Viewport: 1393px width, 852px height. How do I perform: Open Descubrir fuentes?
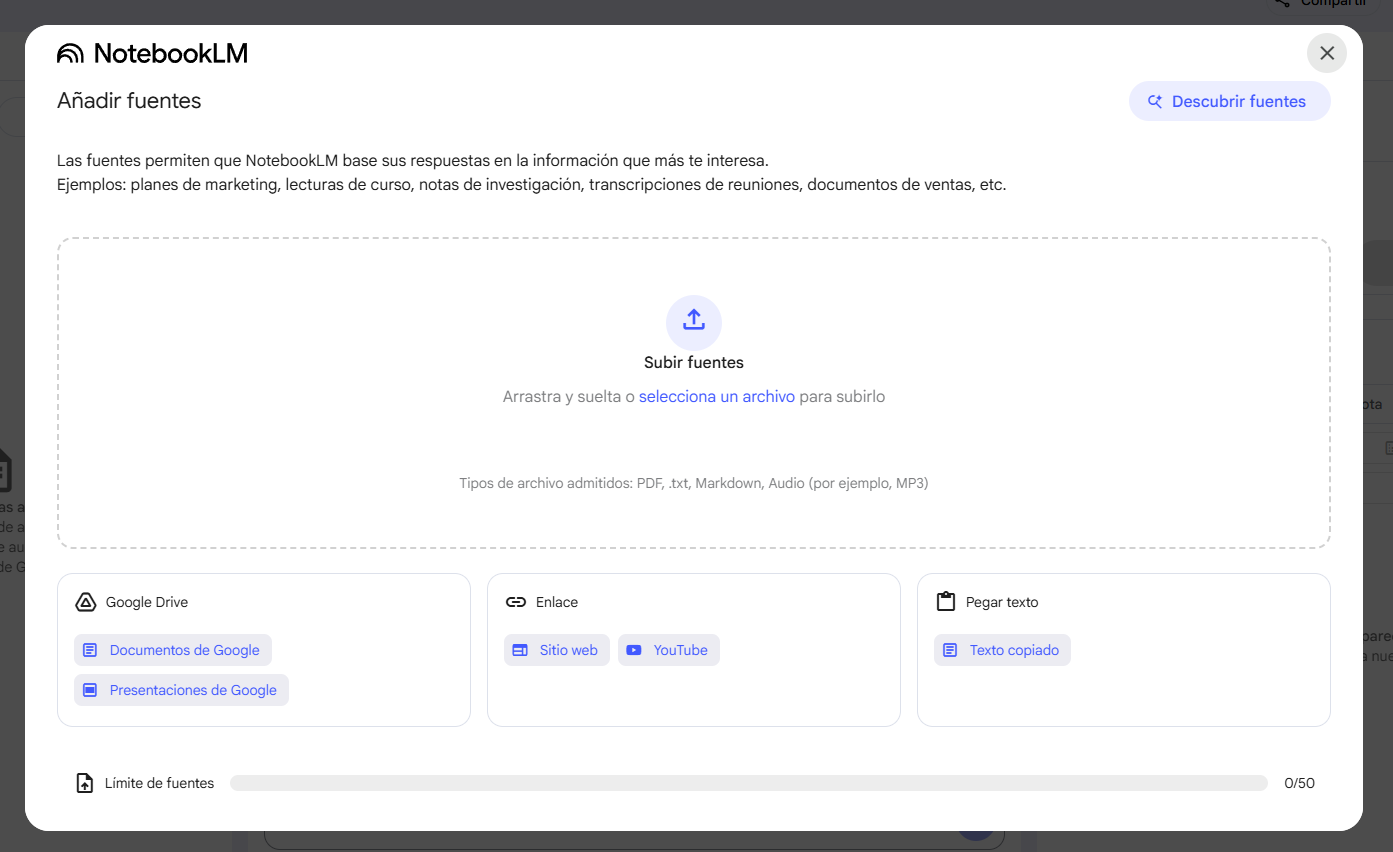coord(1229,101)
